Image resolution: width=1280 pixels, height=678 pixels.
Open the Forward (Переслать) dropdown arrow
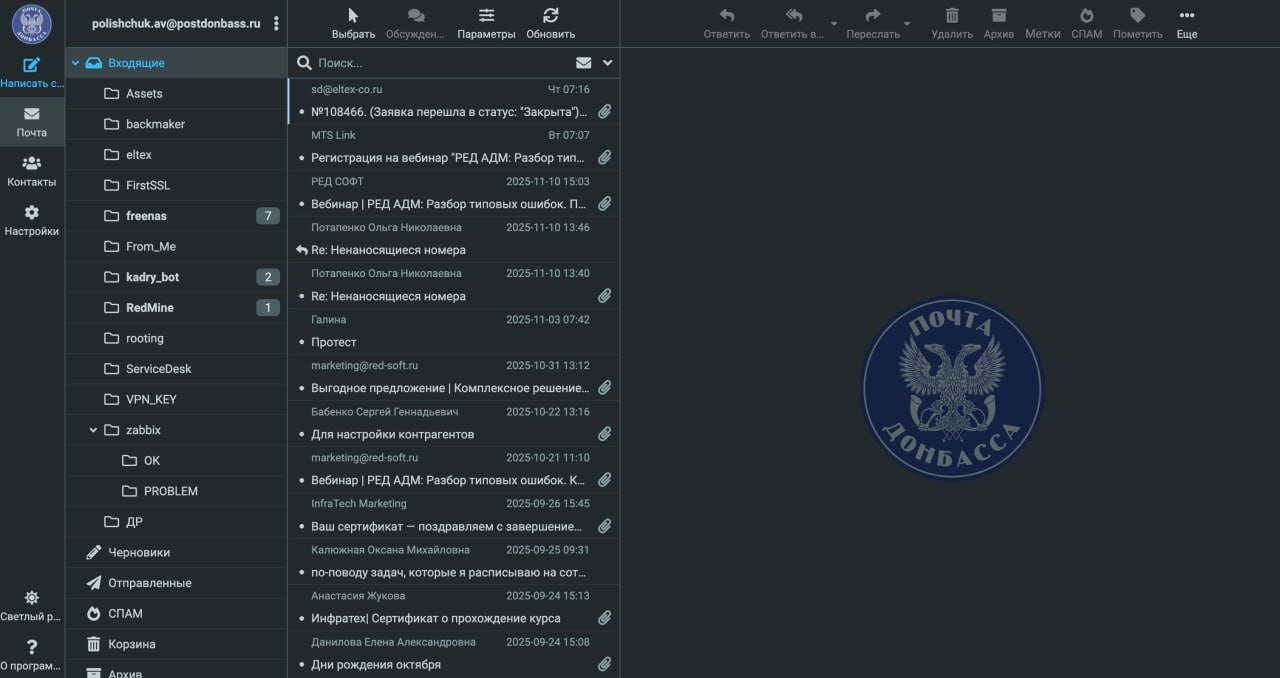point(907,23)
